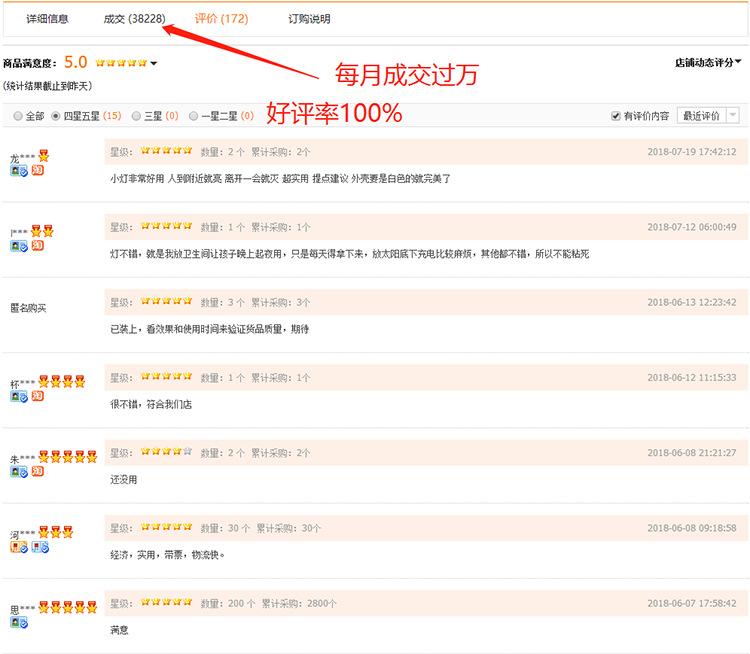Select the 全部 reviews radio button
750x654 pixels.
(x=18, y=116)
